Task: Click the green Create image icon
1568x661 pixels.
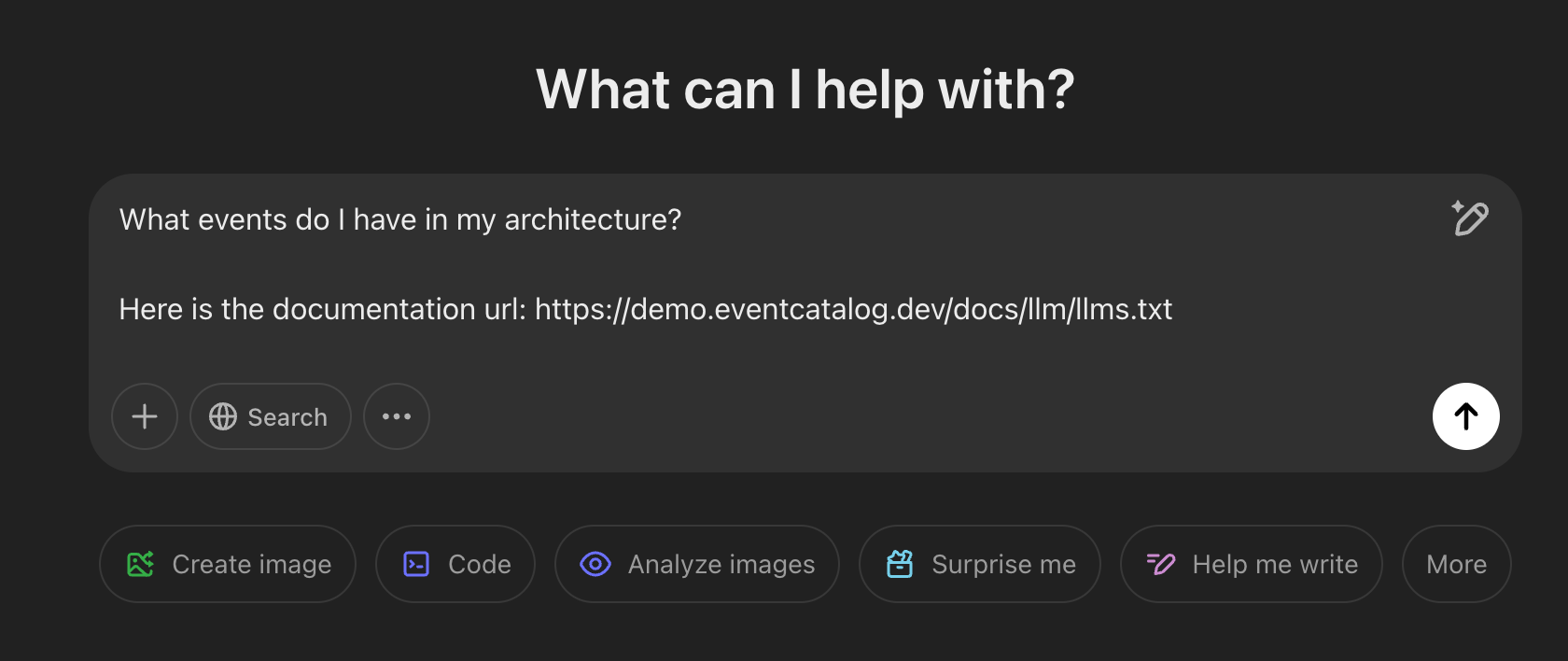Action: [140, 564]
